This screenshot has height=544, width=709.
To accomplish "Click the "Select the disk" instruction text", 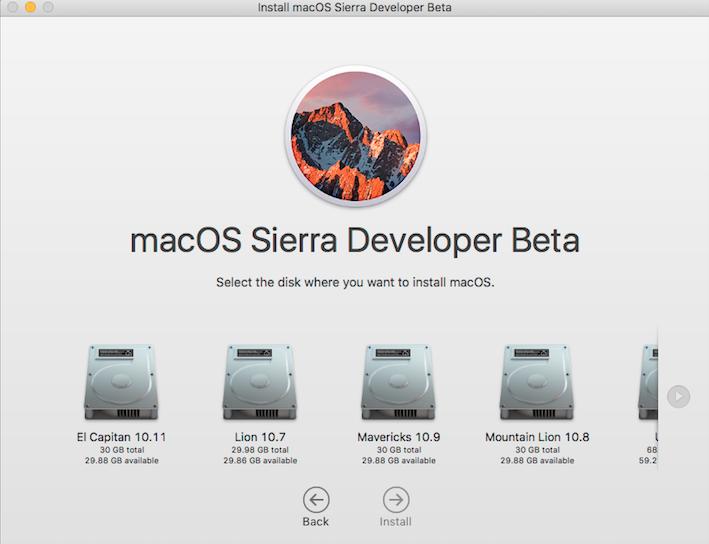I will (x=355, y=283).
